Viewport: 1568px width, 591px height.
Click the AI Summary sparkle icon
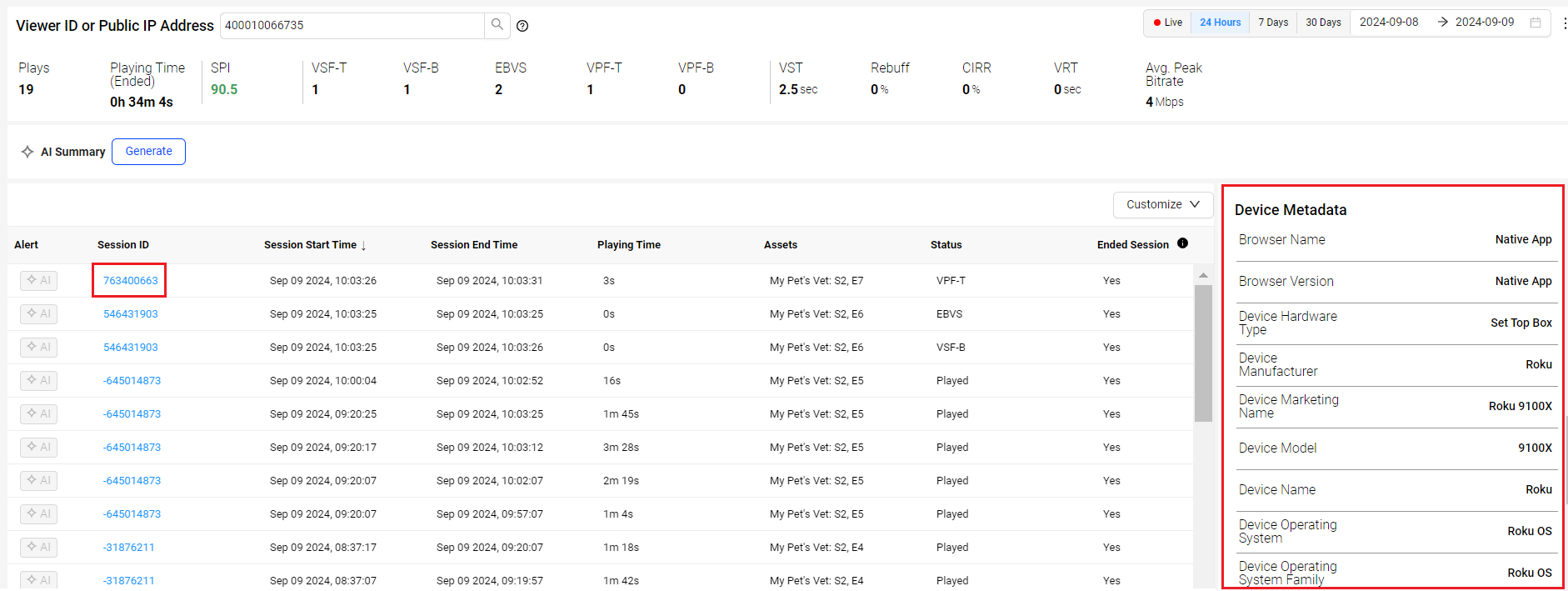[x=27, y=152]
